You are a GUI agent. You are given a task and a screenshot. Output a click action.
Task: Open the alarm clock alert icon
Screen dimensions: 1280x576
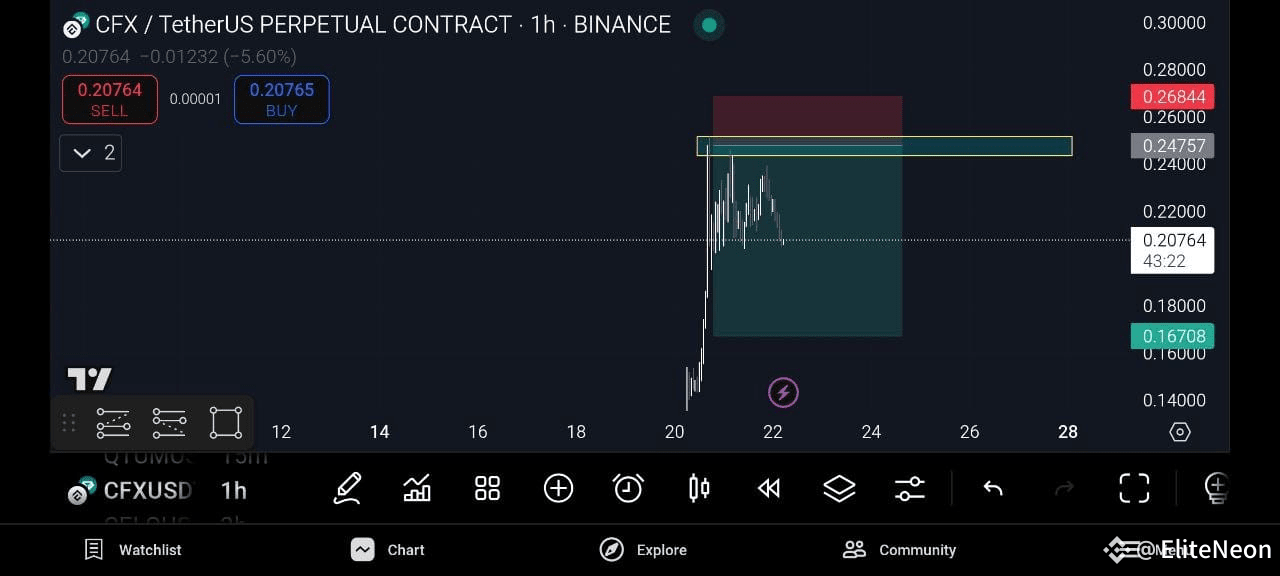pyautogui.click(x=628, y=488)
